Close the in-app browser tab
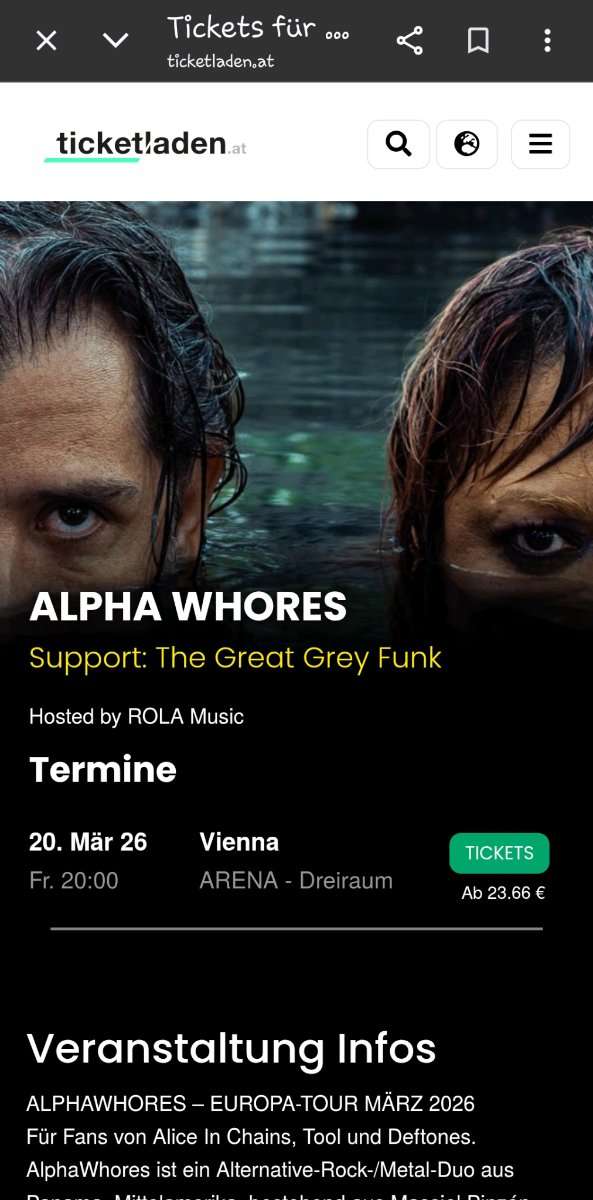The height and width of the screenshot is (1200, 593). [47, 41]
